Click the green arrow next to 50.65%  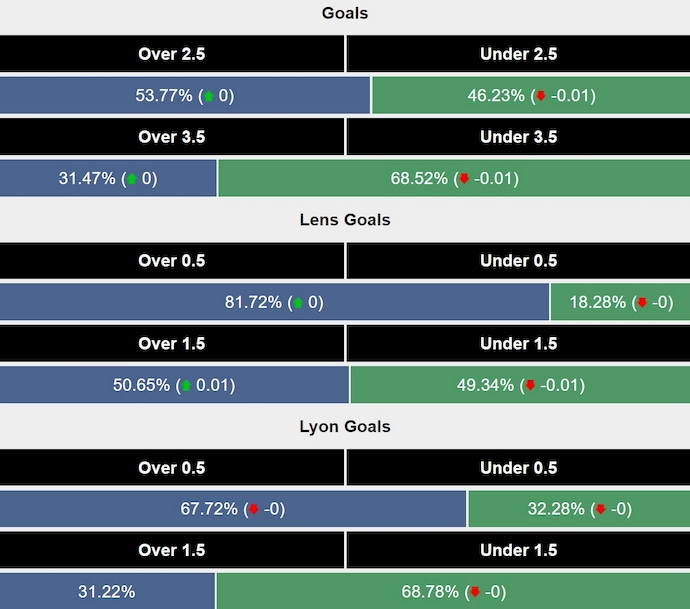(184, 385)
